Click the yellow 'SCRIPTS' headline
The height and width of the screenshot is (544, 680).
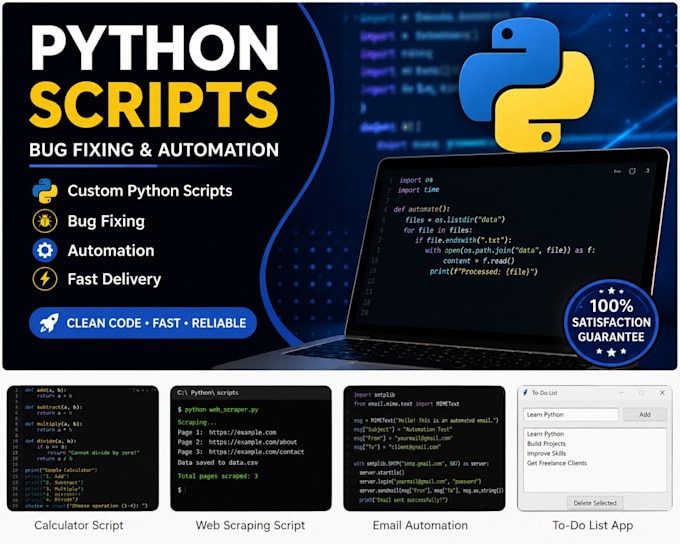pos(154,105)
